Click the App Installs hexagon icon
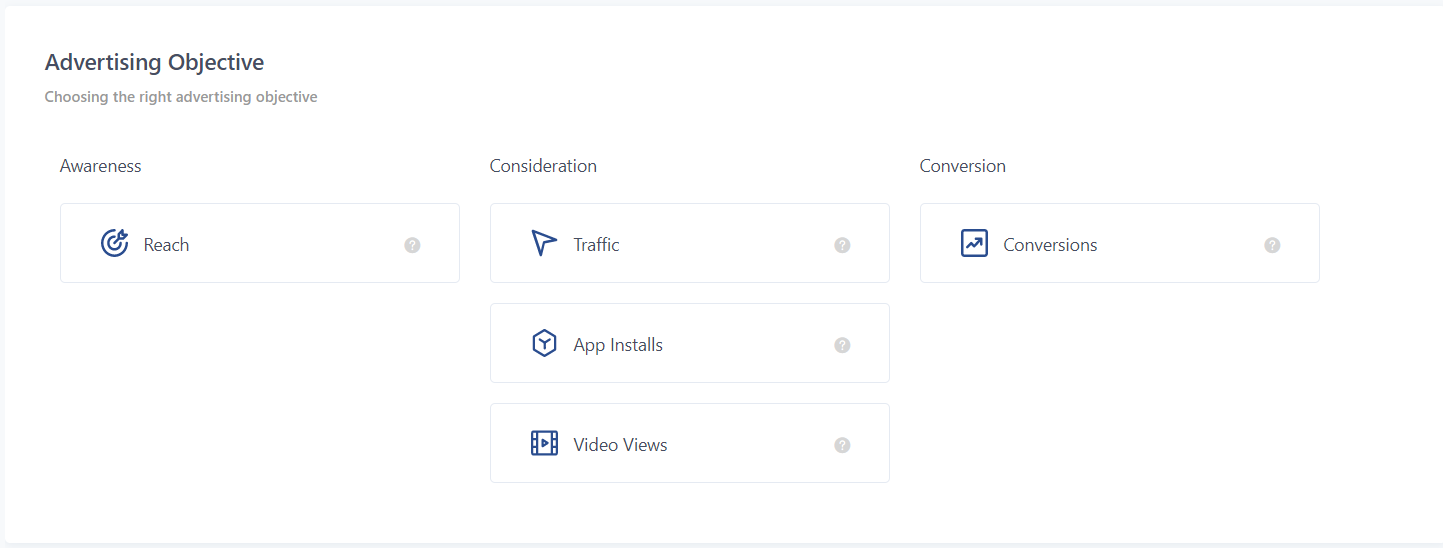This screenshot has width=1443, height=548. [544, 344]
